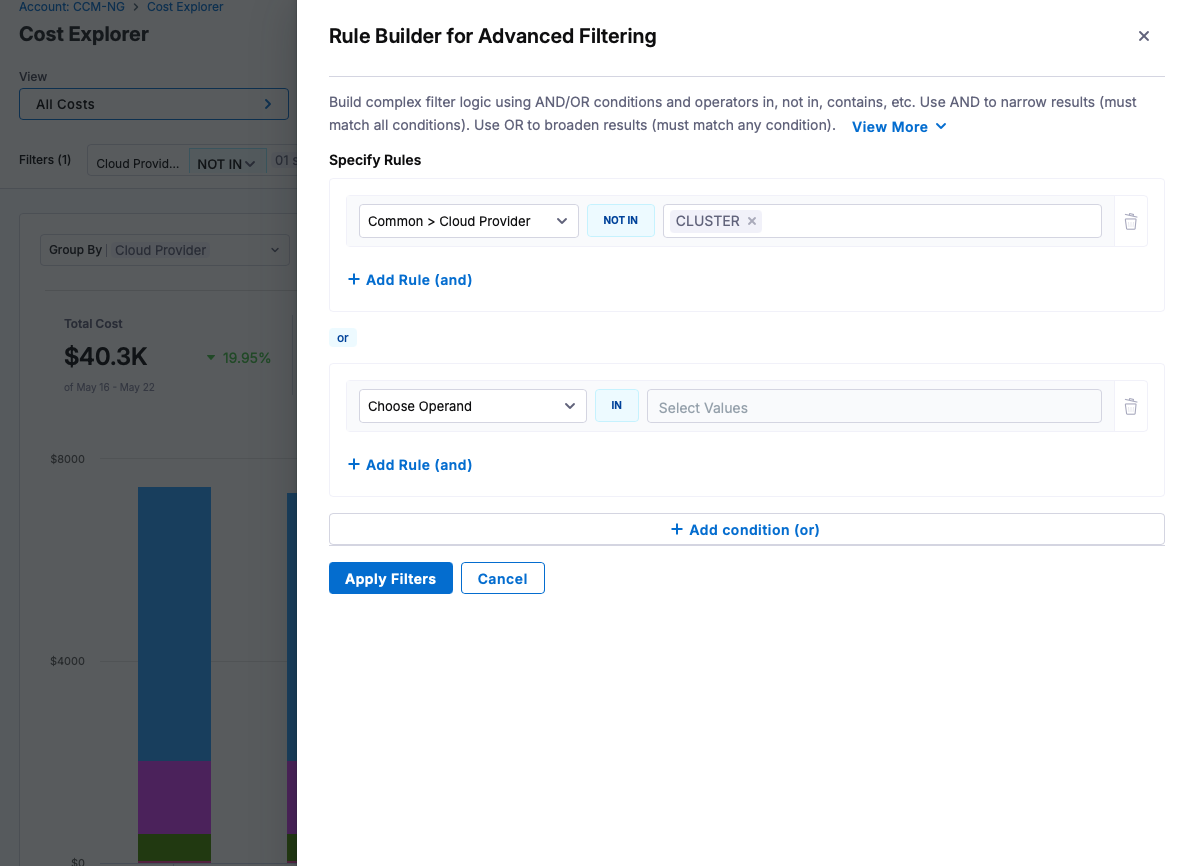Toggle the NOT IN operator in first rule
This screenshot has height=866, width=1183.
[620, 220]
